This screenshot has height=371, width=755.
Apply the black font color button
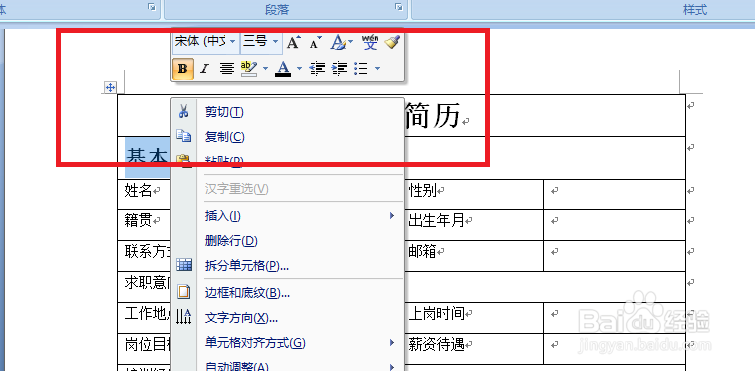coord(283,69)
